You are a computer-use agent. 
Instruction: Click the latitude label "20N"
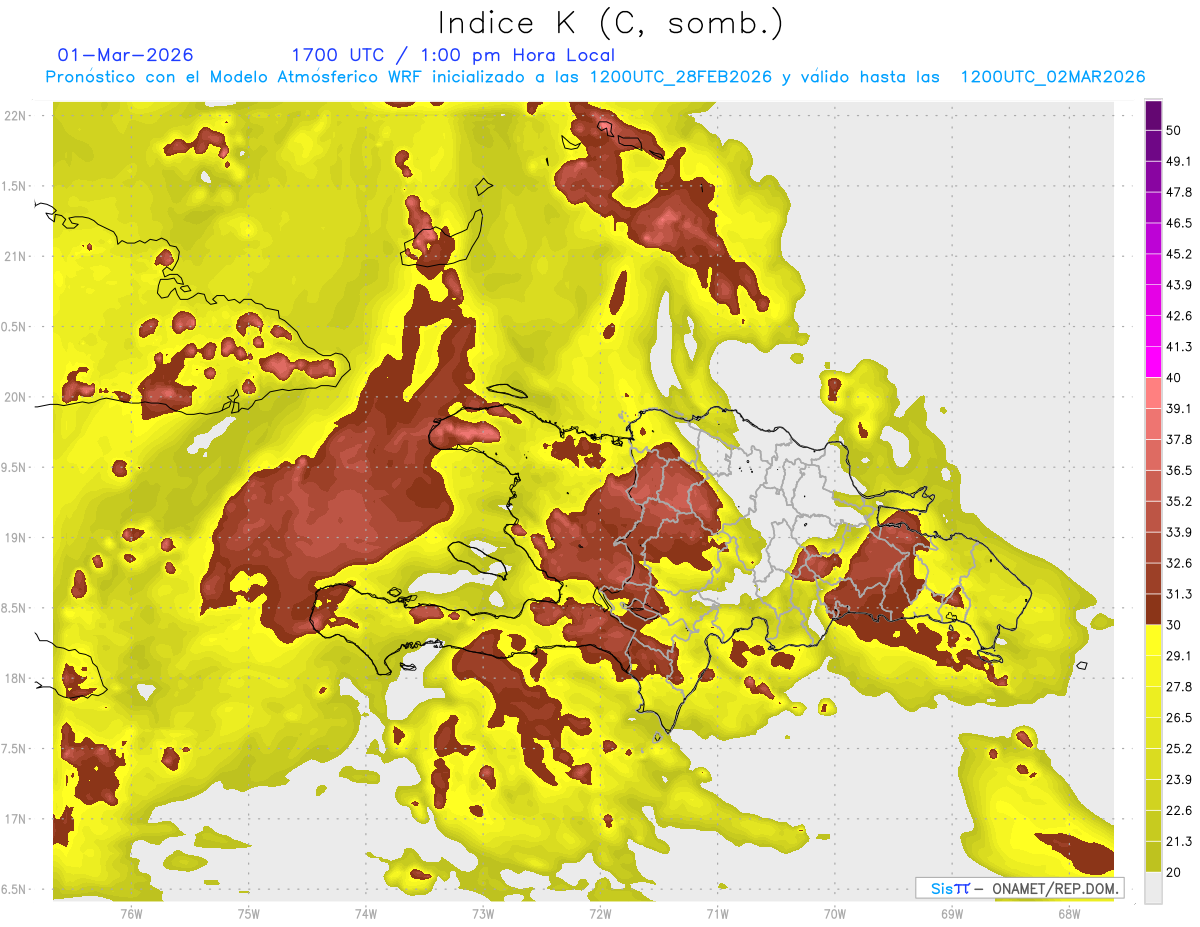coord(14,397)
